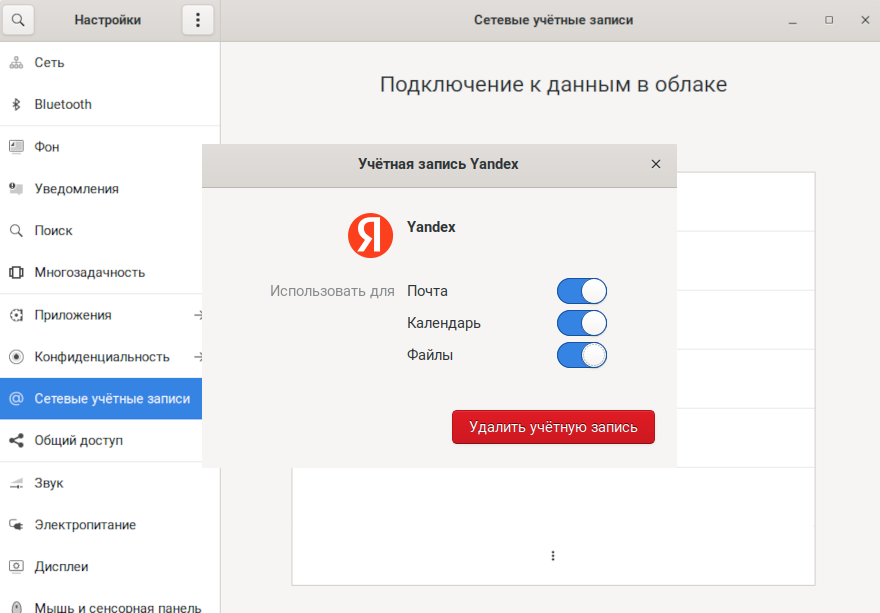The width and height of the screenshot is (880, 613).
Task: Click the Yandex logo icon
Action: 370,235
